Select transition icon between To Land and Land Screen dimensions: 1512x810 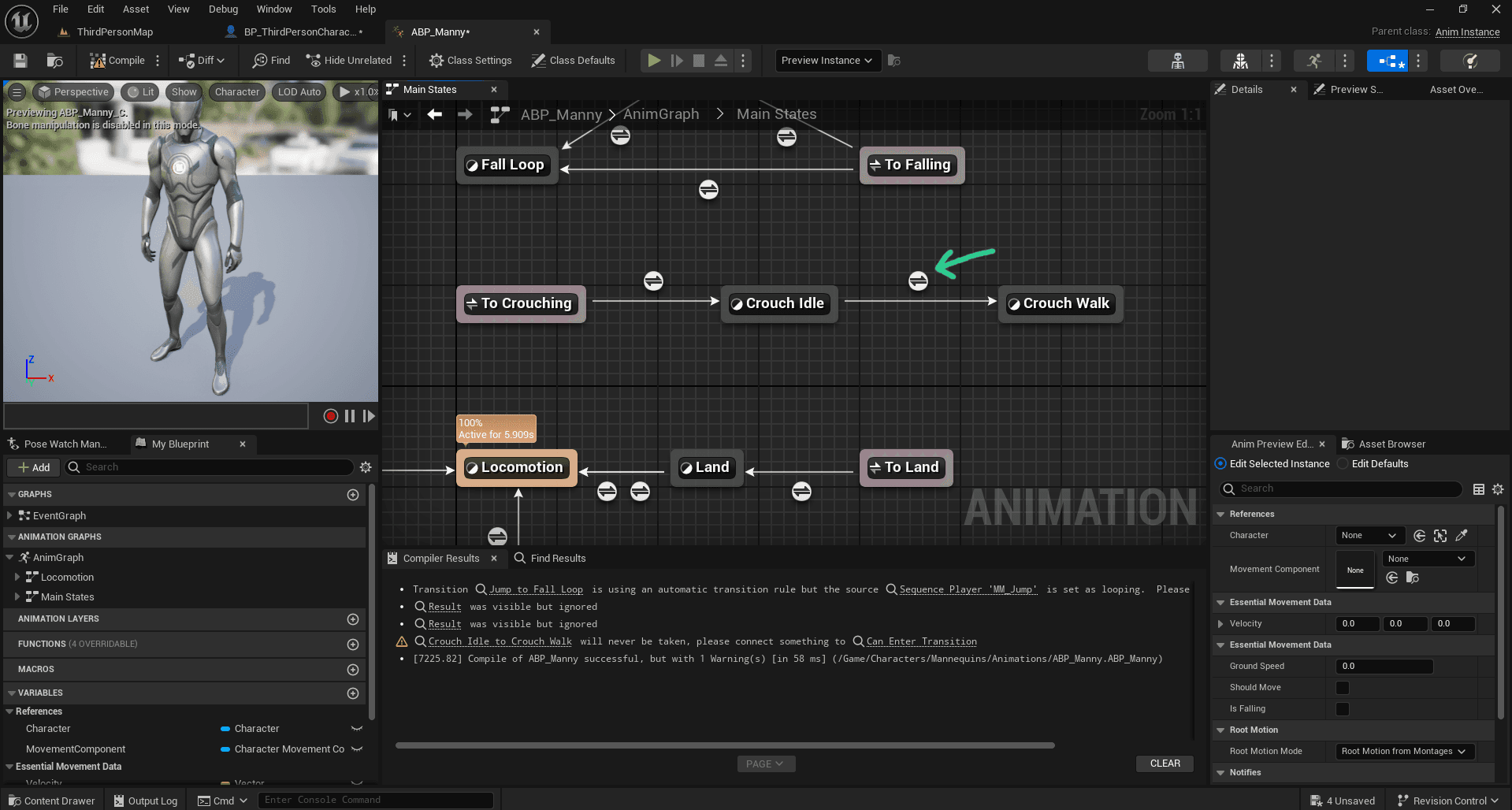click(x=801, y=492)
